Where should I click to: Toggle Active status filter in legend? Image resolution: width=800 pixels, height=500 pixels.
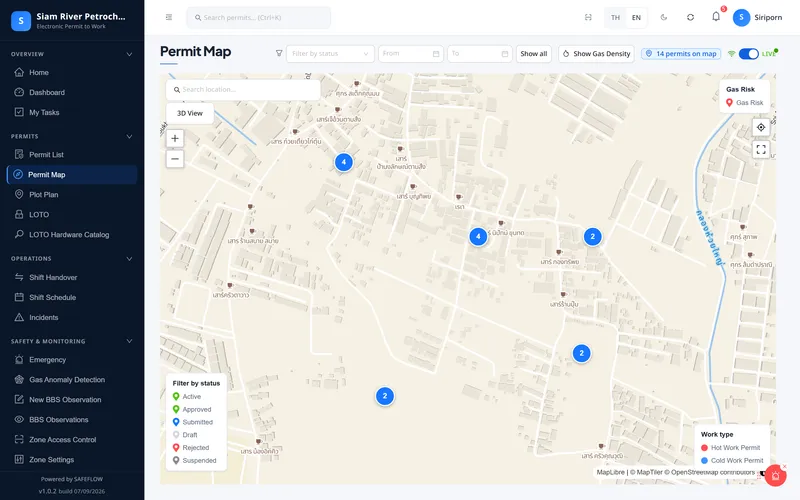pyautogui.click(x=187, y=396)
